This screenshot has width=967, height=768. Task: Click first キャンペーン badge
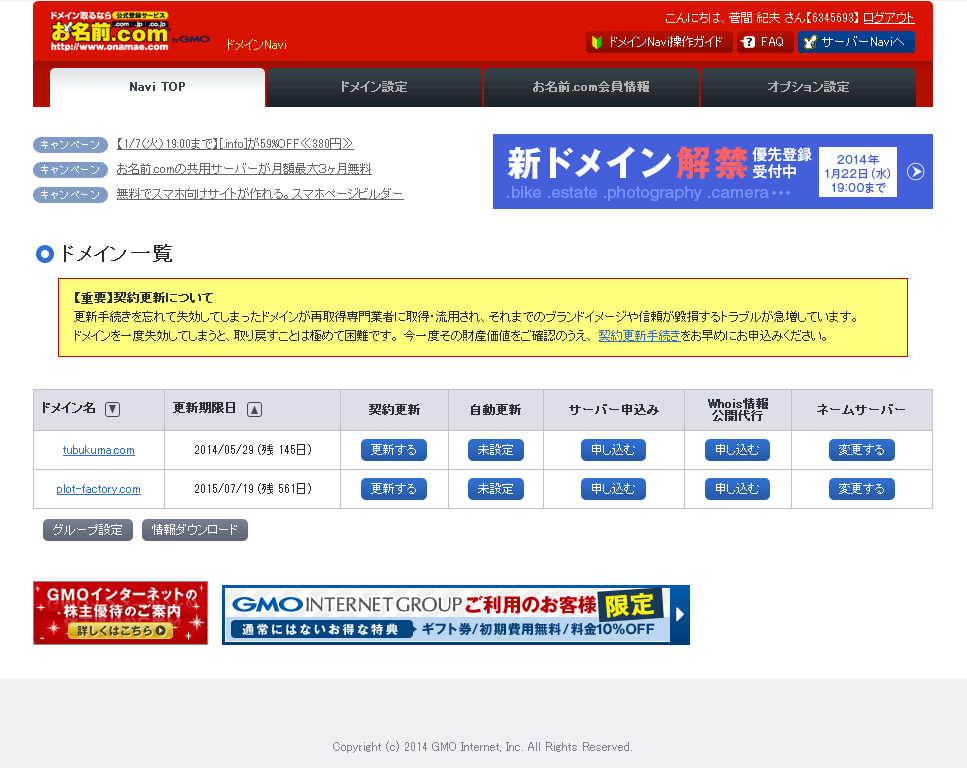click(x=70, y=144)
